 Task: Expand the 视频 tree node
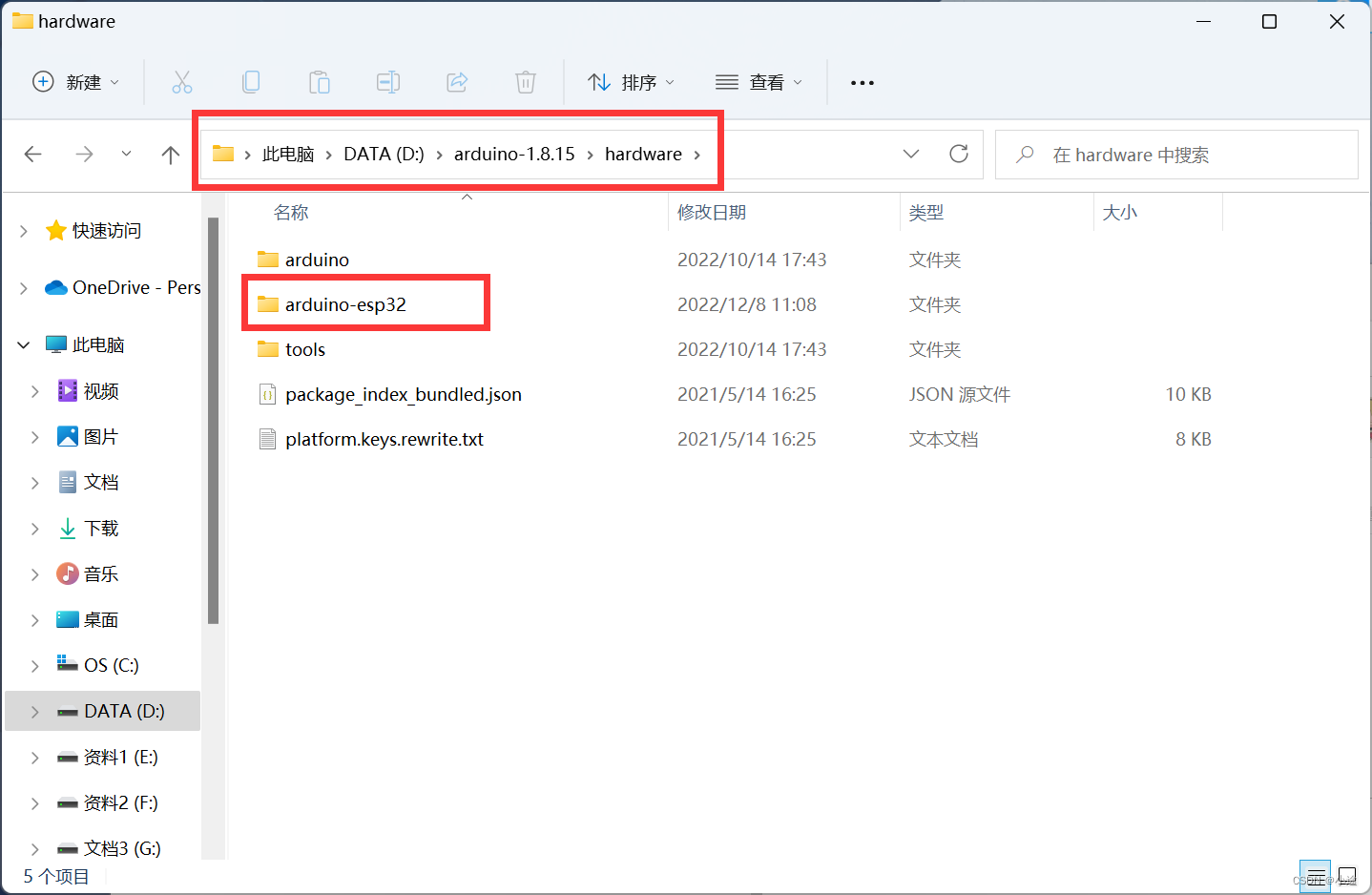click(35, 391)
